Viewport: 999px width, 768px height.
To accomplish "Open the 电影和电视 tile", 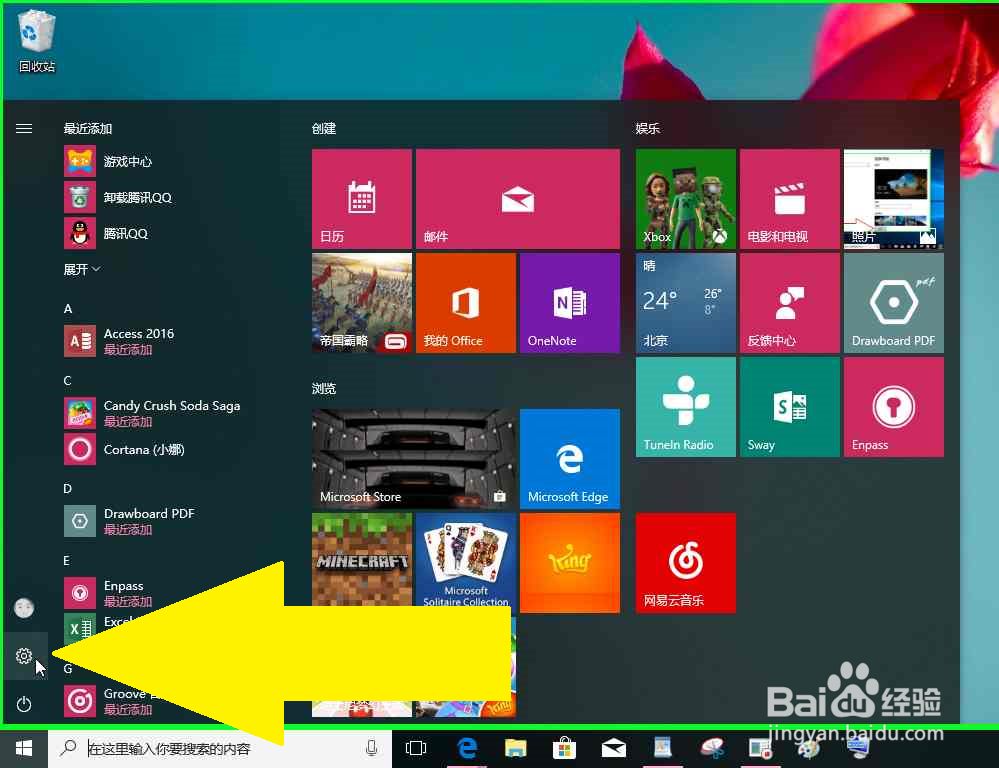I will (789, 199).
